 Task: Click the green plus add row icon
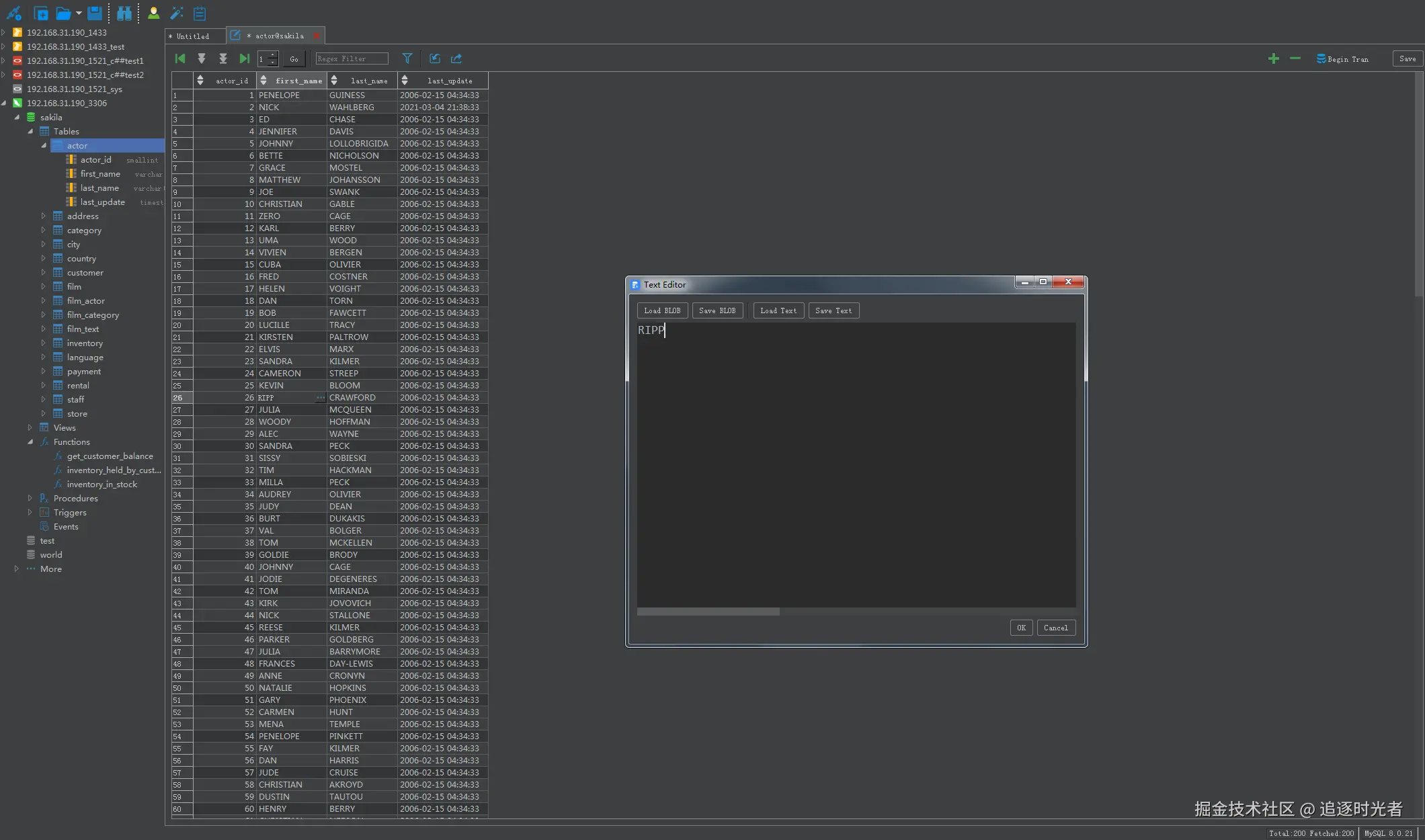click(x=1273, y=59)
